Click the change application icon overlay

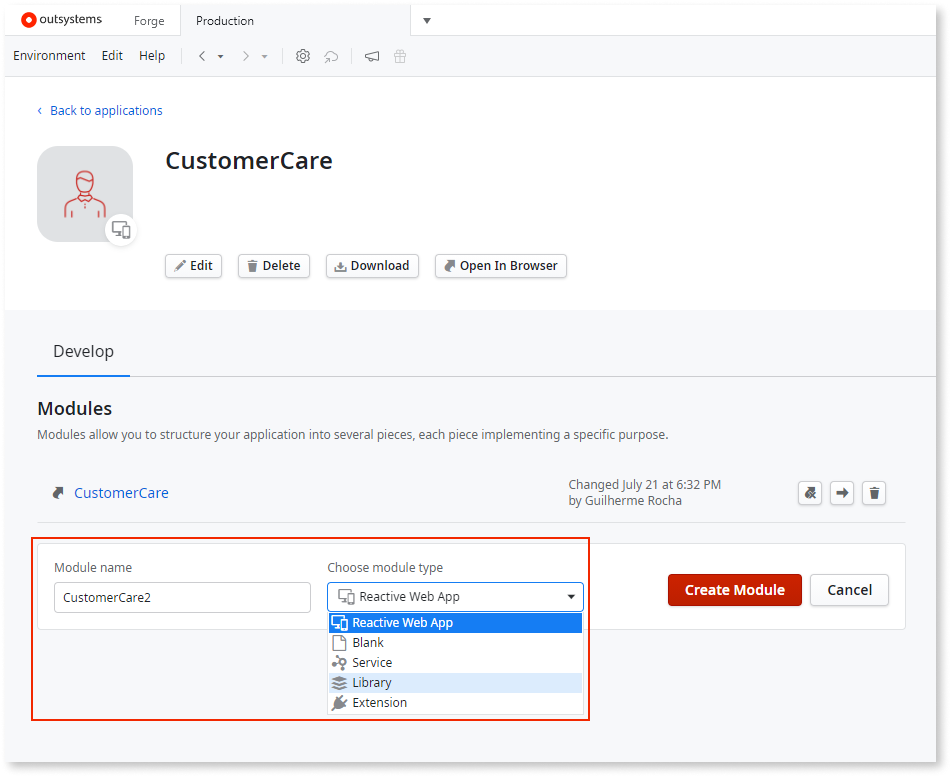pos(121,230)
